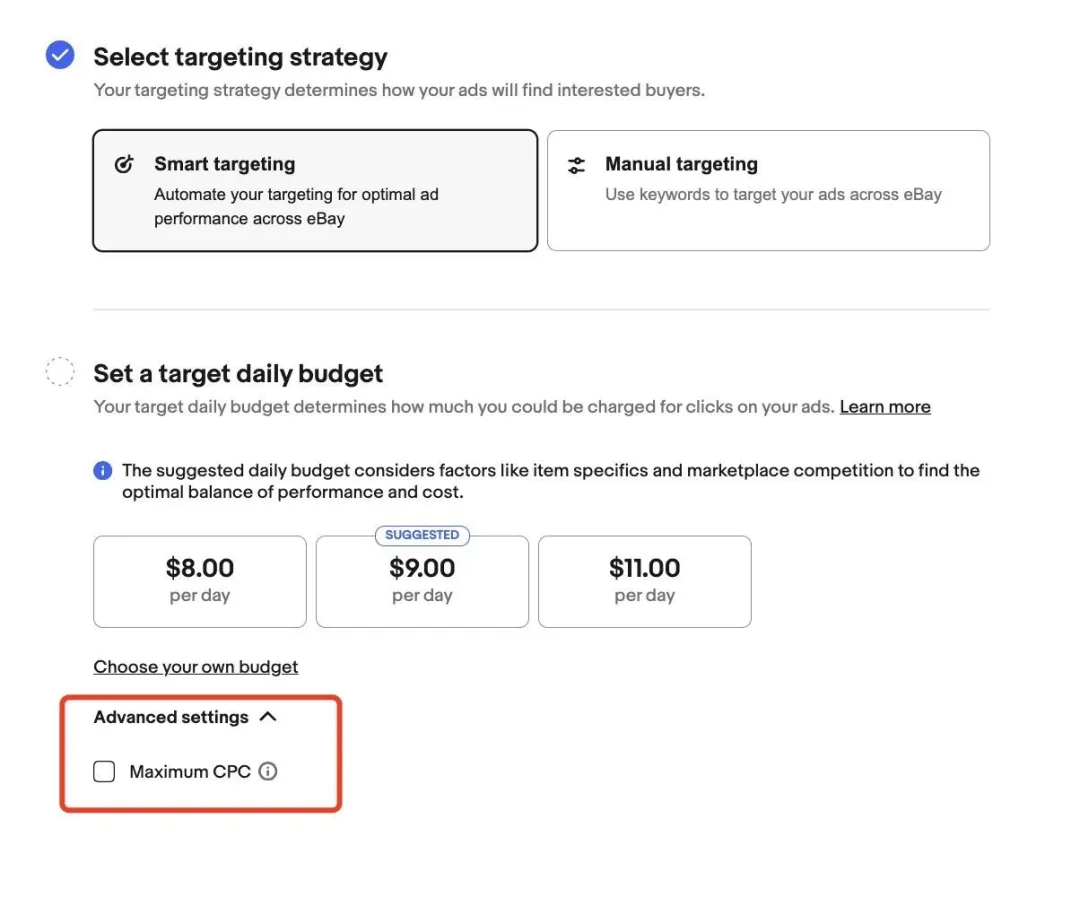Viewport: 1080px width, 924px height.
Task: Click the Set a target daily budget heading
Action: click(238, 374)
